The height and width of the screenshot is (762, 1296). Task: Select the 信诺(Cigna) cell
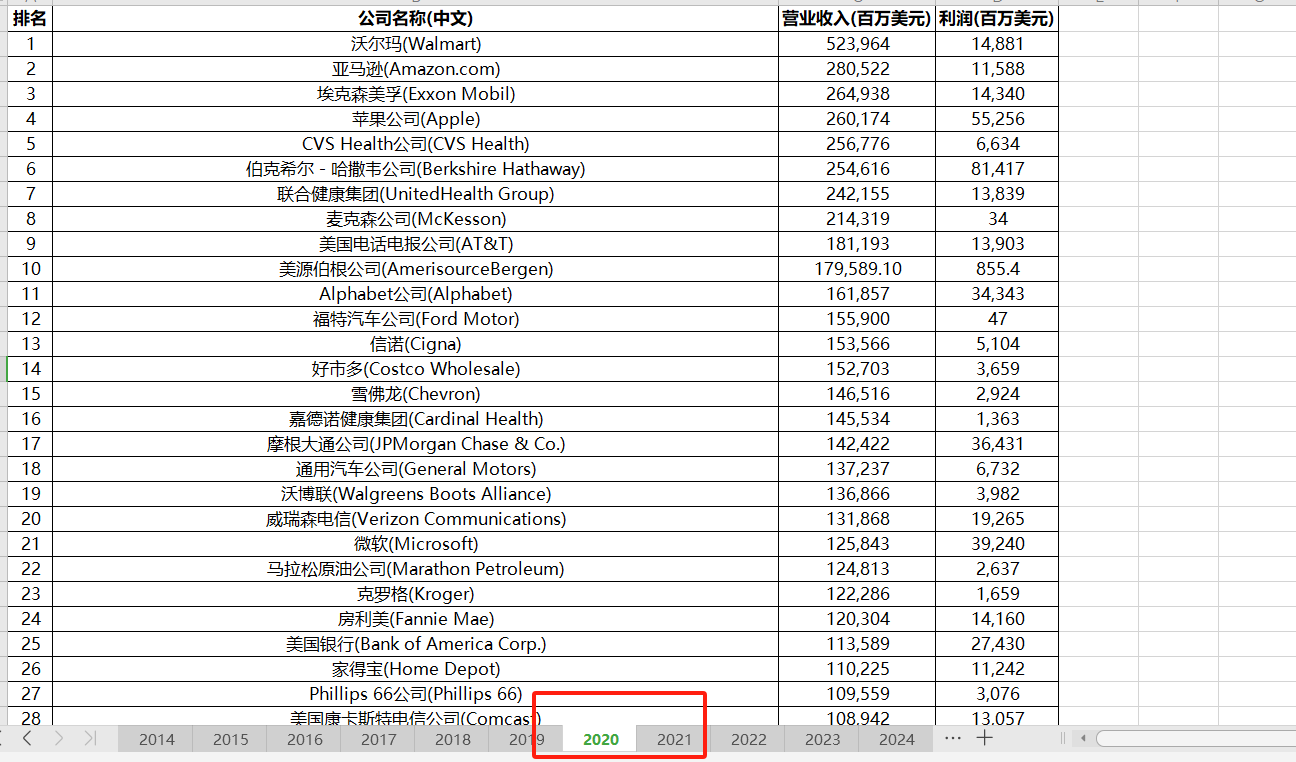point(415,344)
